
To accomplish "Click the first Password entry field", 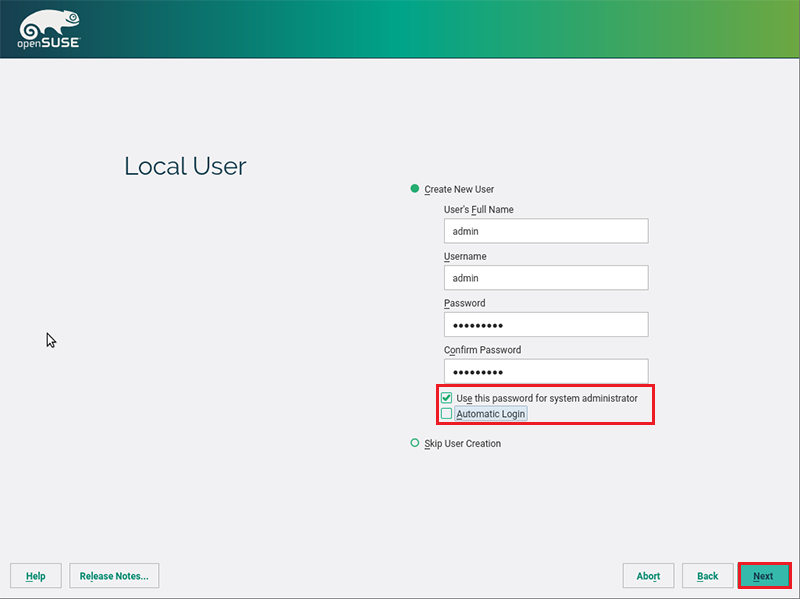I will coord(546,325).
